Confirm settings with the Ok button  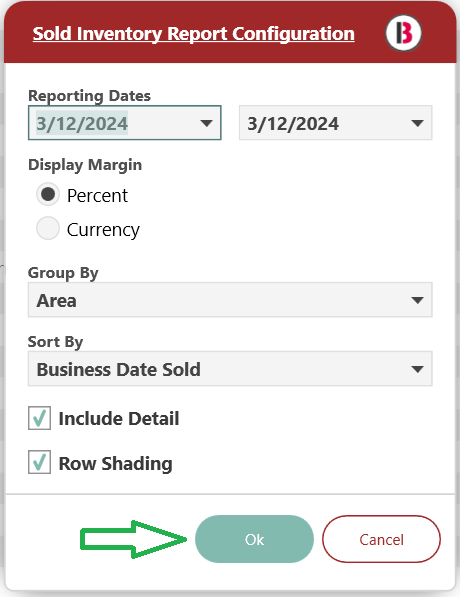click(x=254, y=539)
